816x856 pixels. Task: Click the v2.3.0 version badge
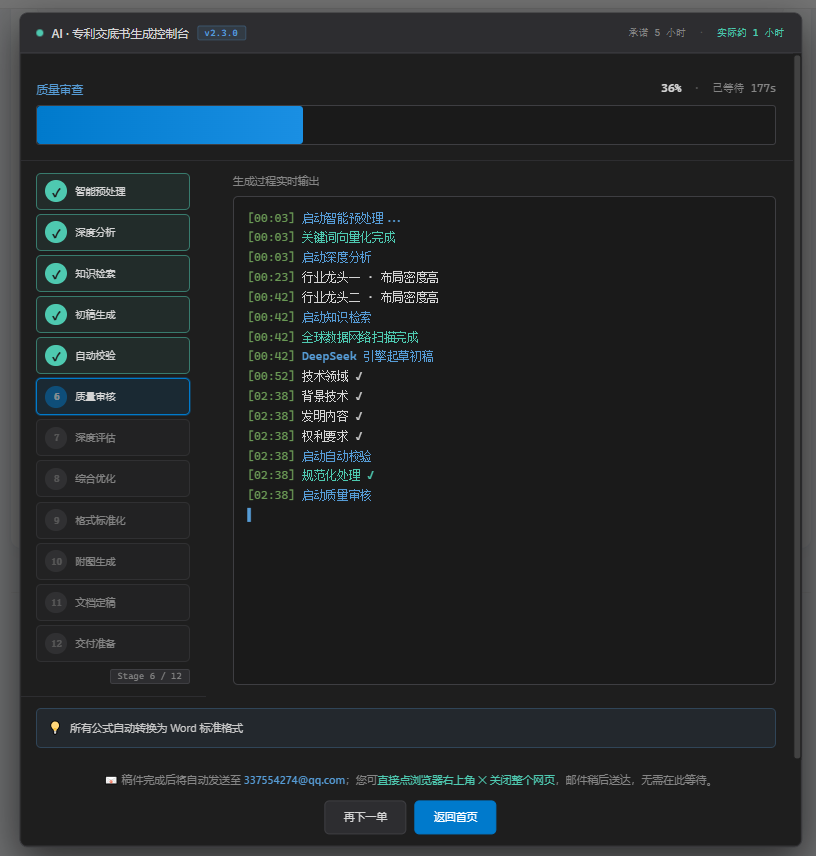(x=221, y=33)
